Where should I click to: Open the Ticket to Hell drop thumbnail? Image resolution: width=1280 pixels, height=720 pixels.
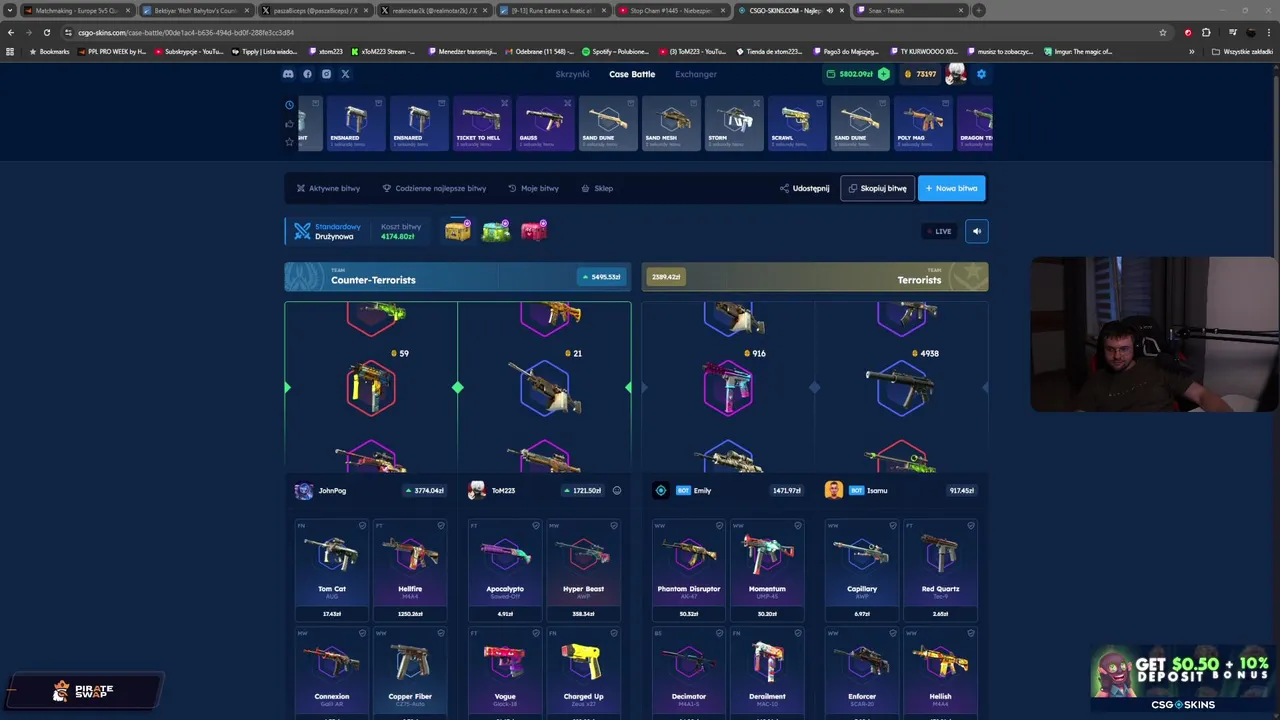pos(481,124)
